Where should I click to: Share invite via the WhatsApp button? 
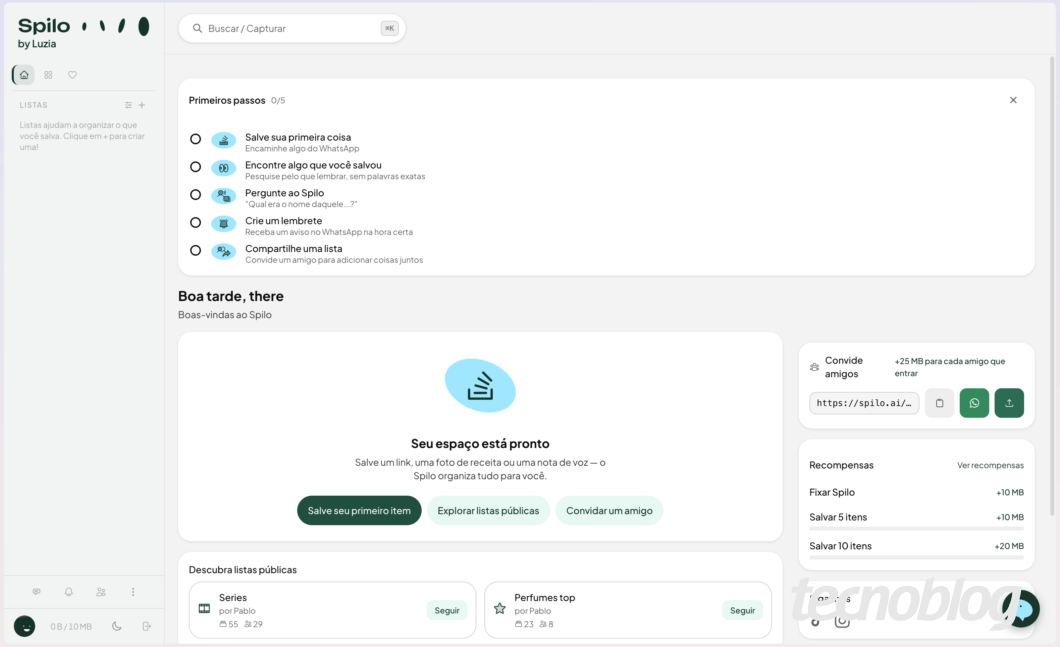click(974, 403)
